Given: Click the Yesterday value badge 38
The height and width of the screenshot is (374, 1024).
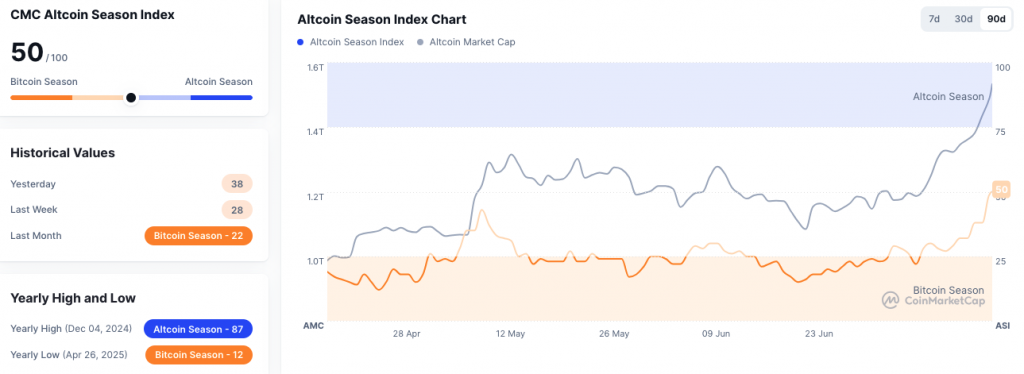Looking at the screenshot, I should coord(237,184).
